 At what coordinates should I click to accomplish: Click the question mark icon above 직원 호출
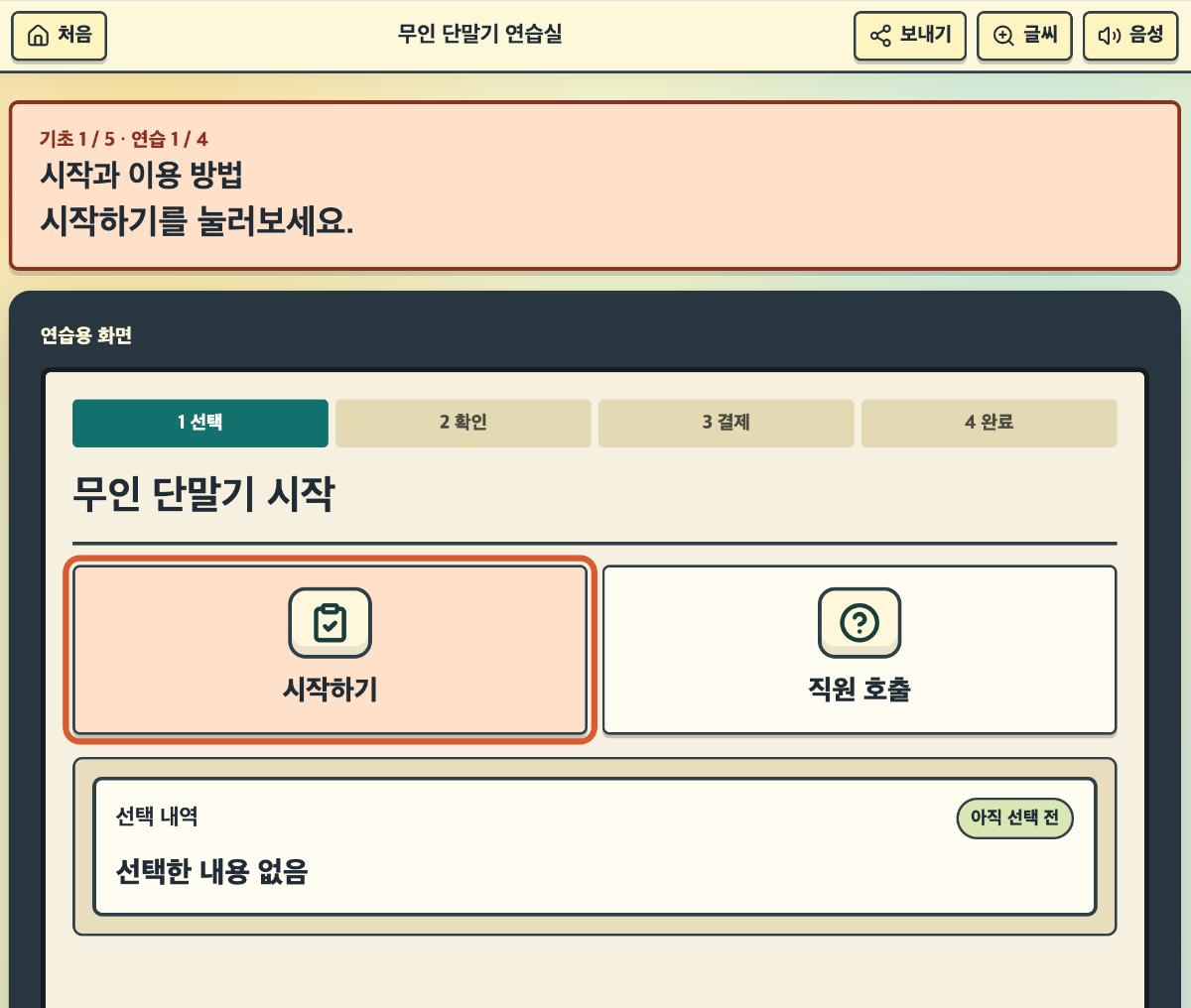click(x=860, y=623)
